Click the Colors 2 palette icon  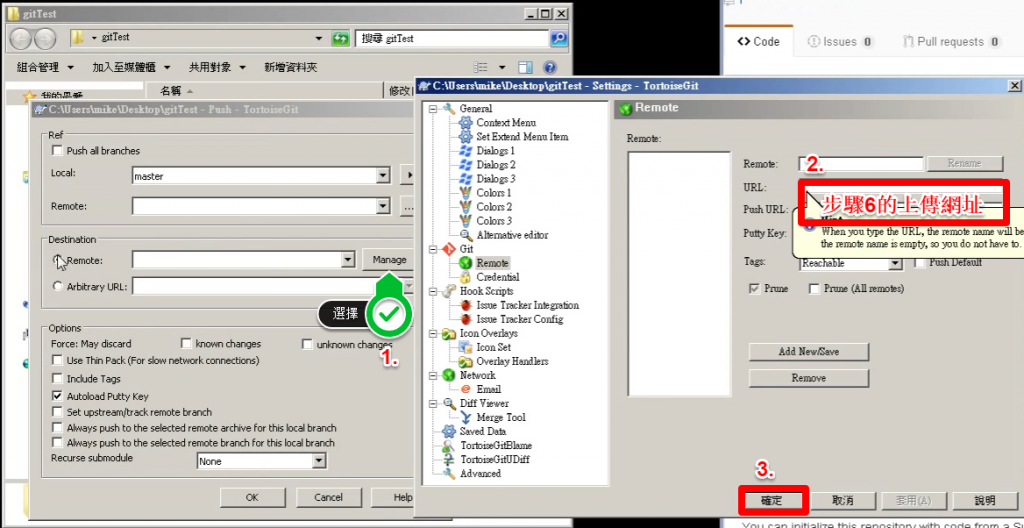point(465,206)
